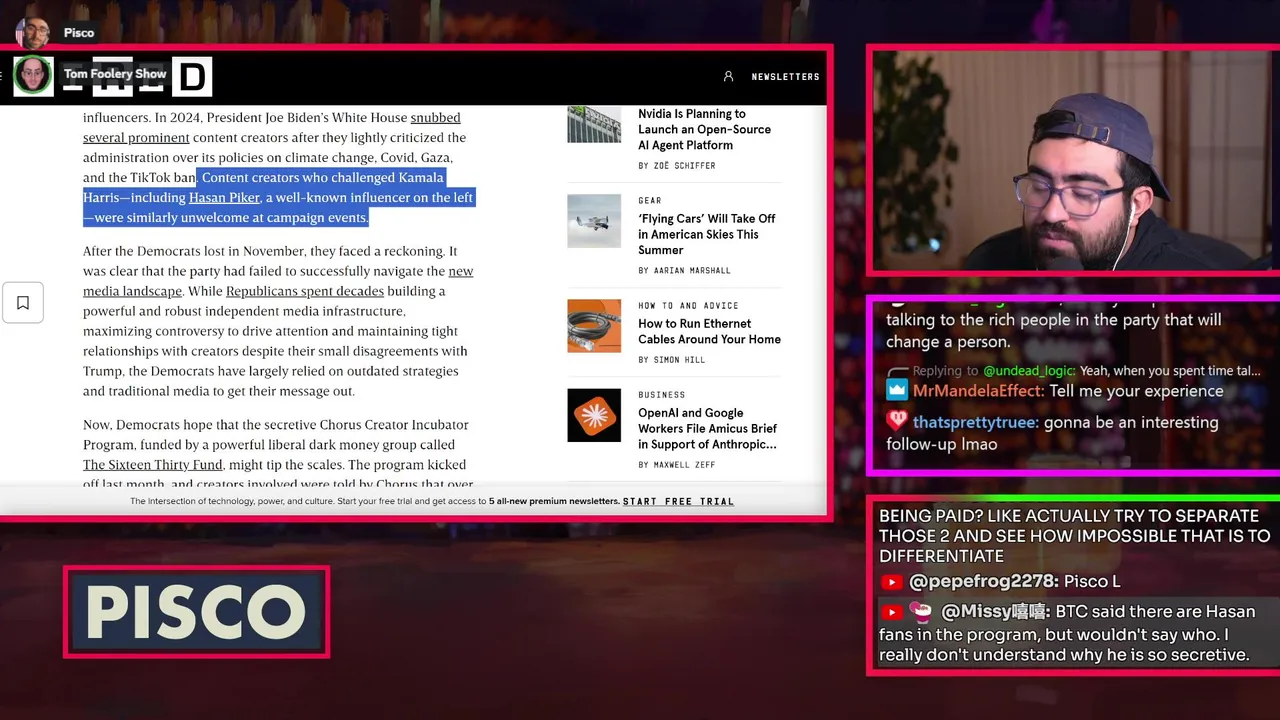Open the 'Hasan Piker' hyperlink
The width and height of the screenshot is (1280, 720).
224,198
